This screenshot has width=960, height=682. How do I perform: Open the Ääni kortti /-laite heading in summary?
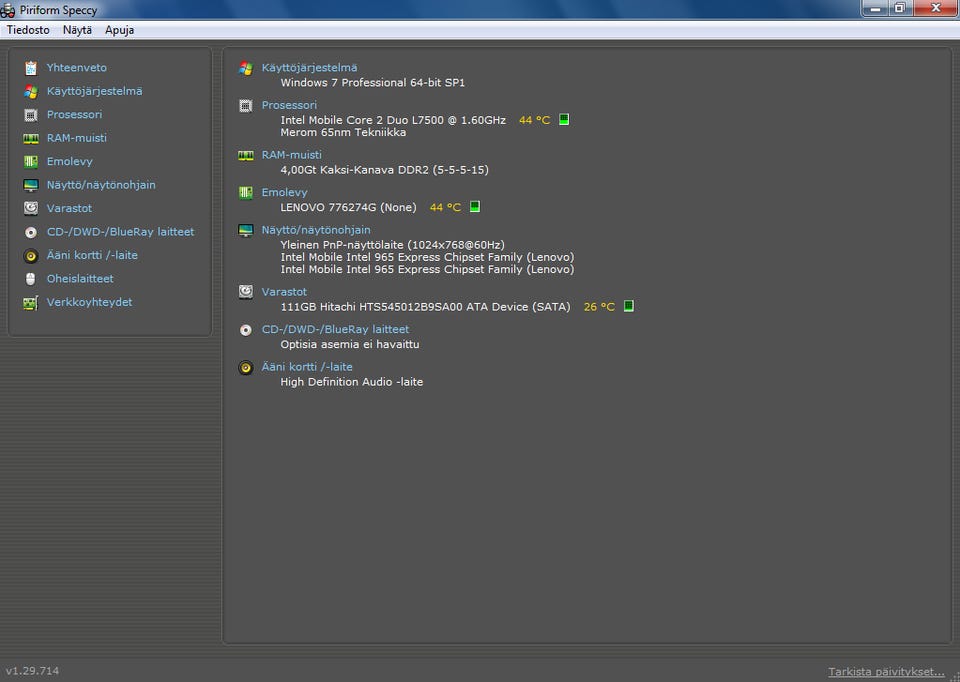(x=307, y=367)
